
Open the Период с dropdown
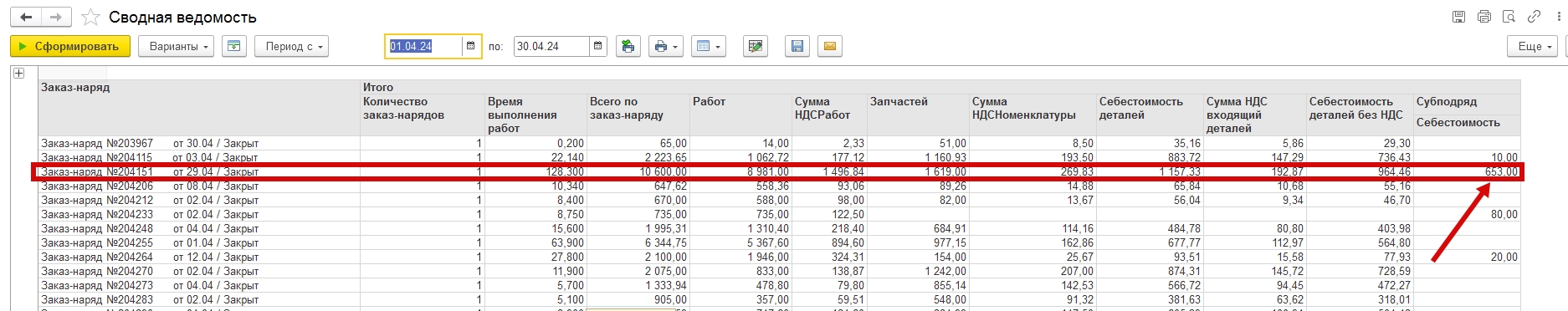click(292, 46)
